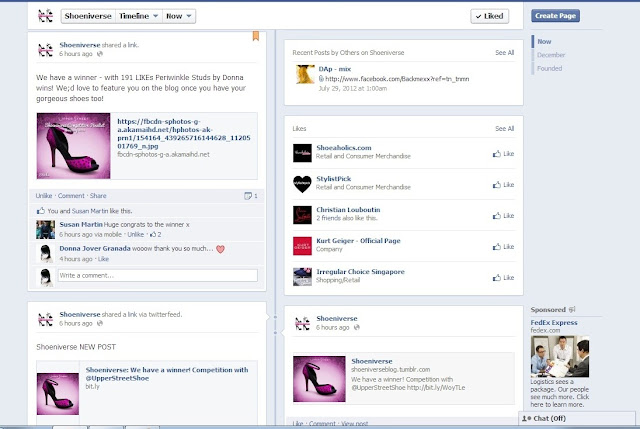Click the StylistPick heart logo
The width and height of the screenshot is (640, 429).
(x=302, y=184)
